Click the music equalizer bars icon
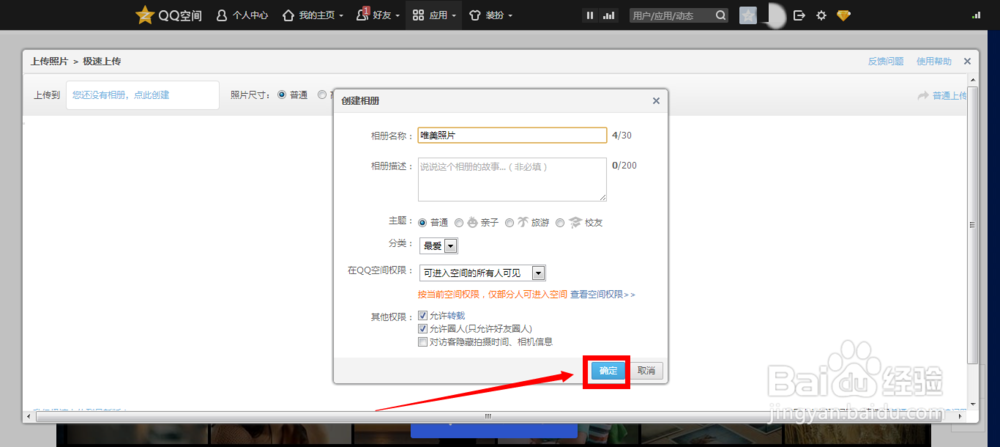 609,15
